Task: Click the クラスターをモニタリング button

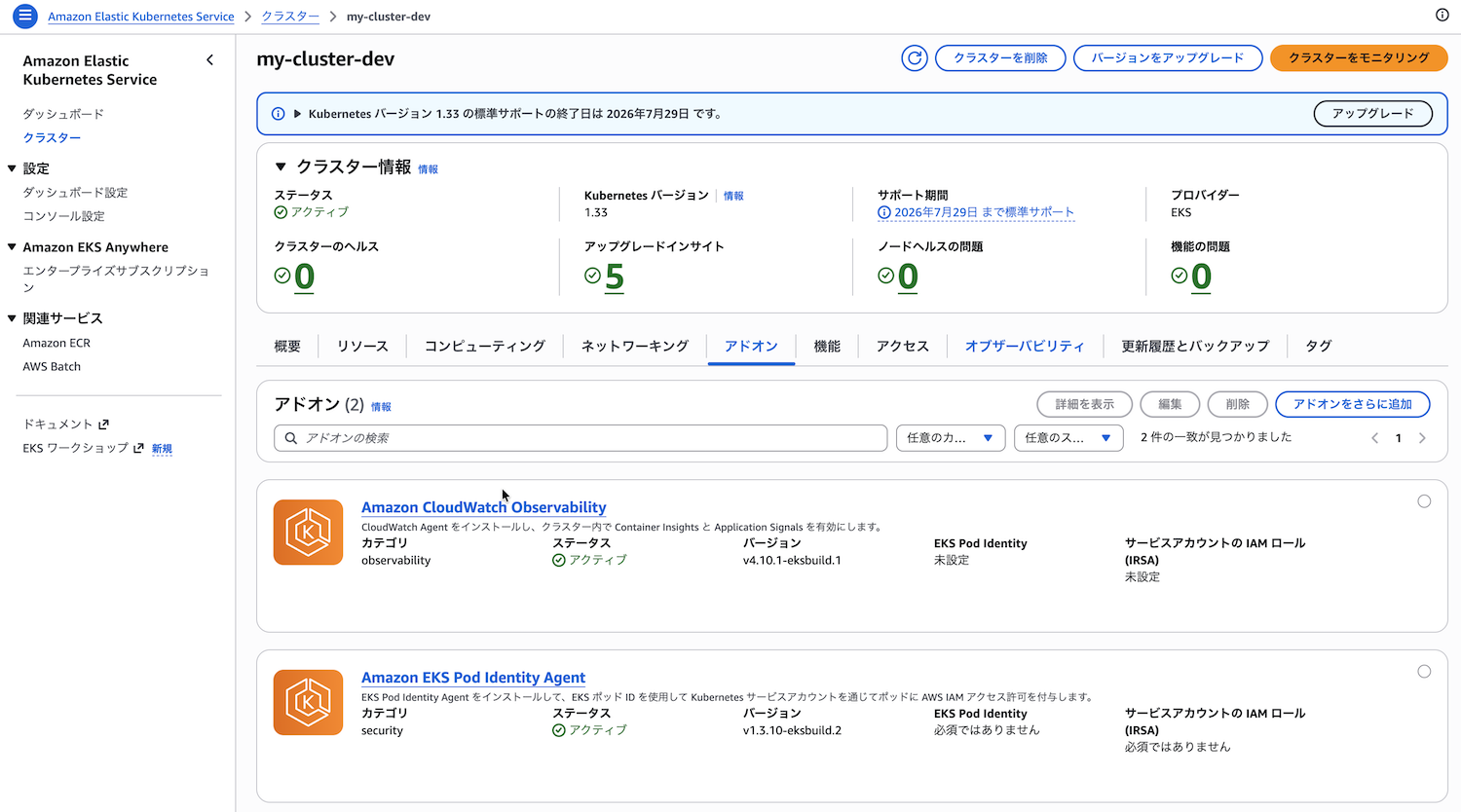Action: pyautogui.click(x=1358, y=58)
